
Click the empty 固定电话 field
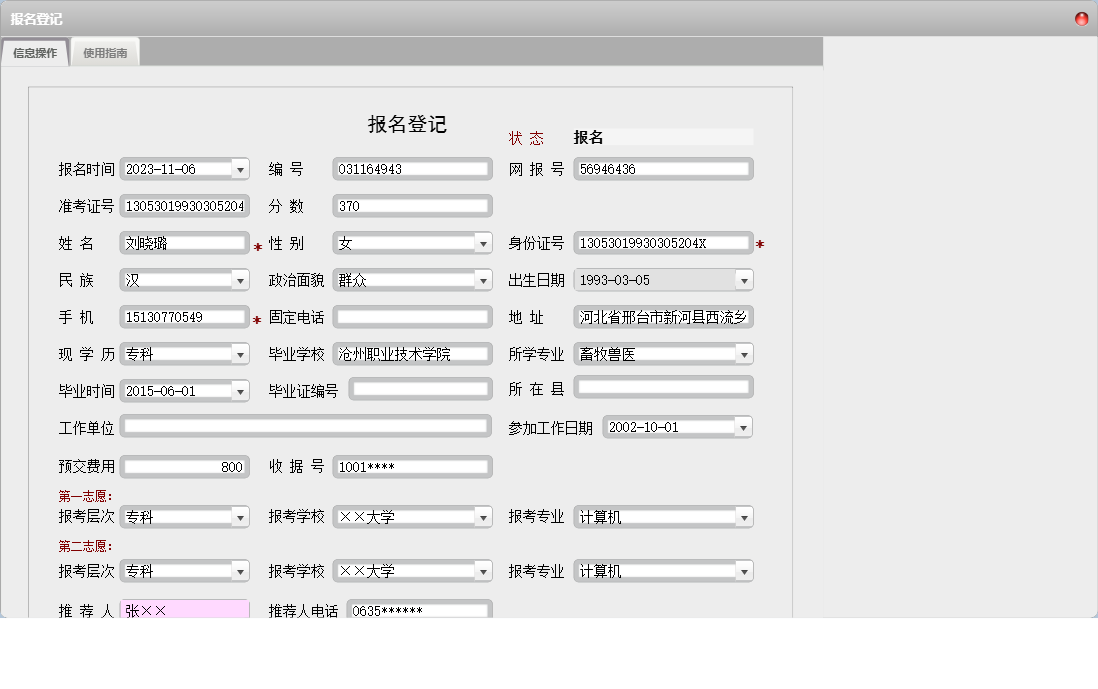412,317
